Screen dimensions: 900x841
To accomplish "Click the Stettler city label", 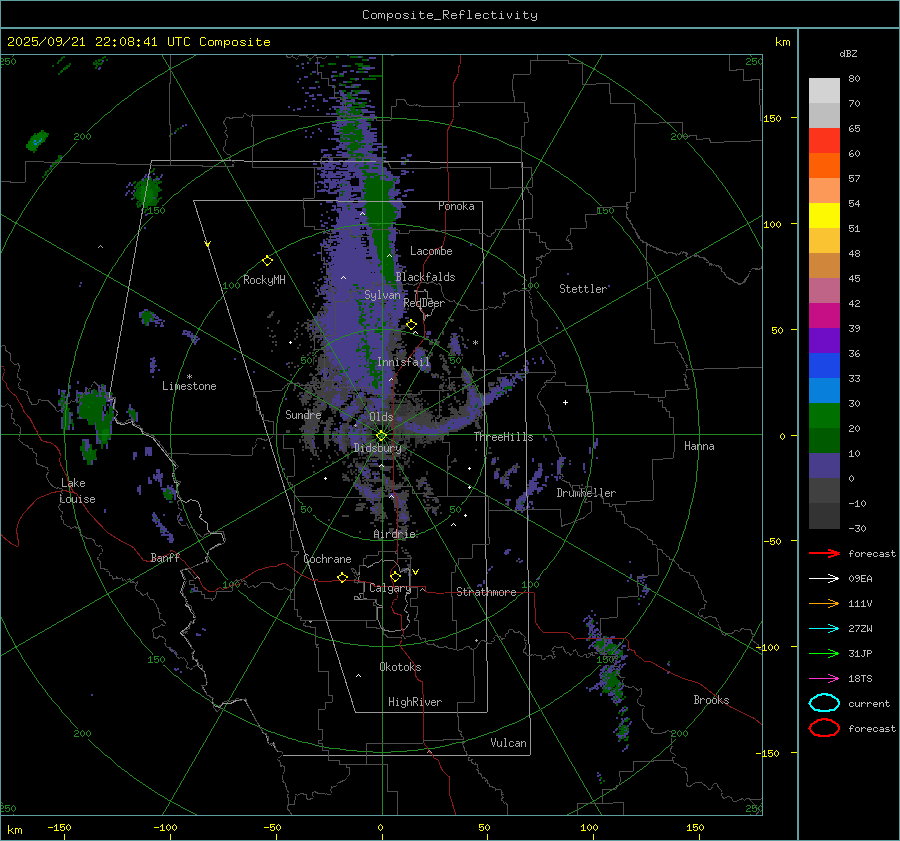I will [x=583, y=289].
